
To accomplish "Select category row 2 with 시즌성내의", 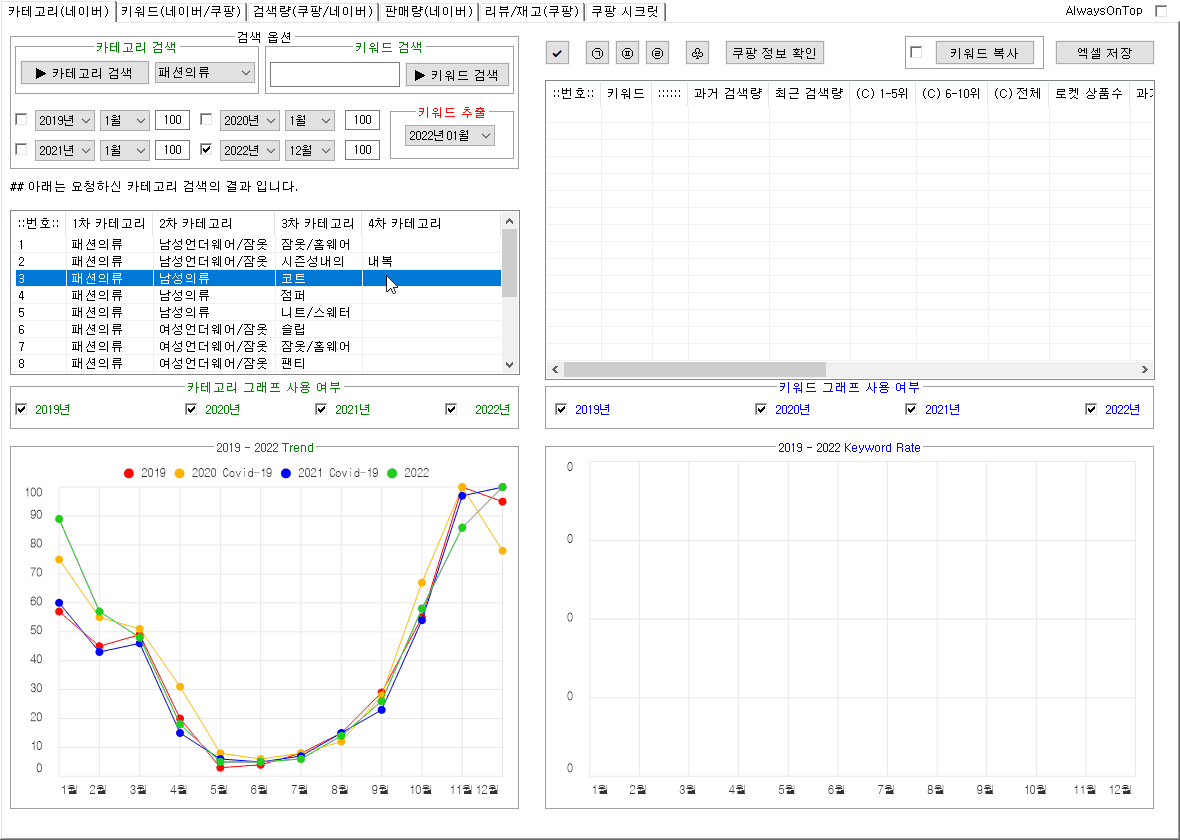I will (x=258, y=261).
